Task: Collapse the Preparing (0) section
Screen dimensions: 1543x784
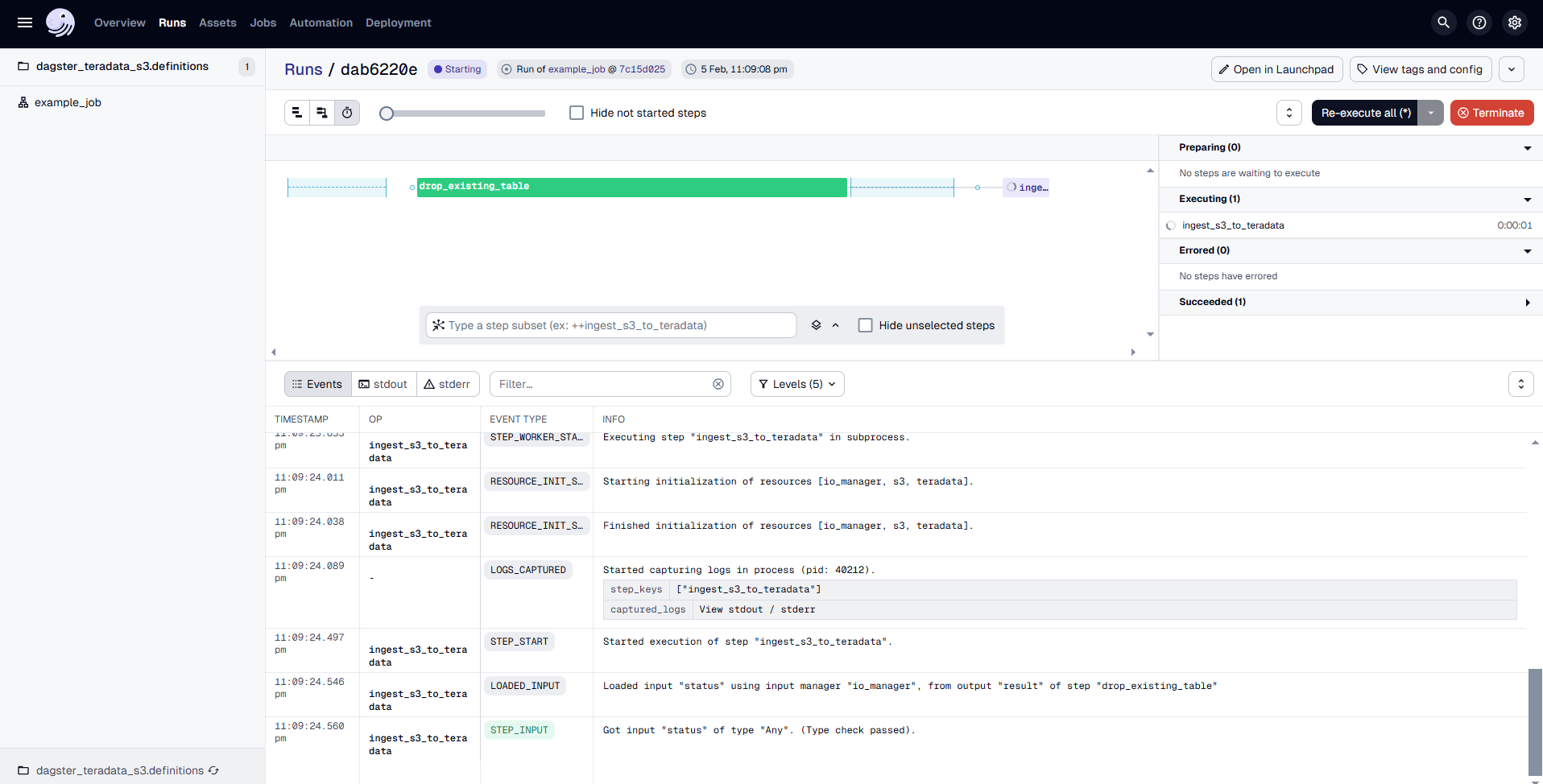Action: pos(1527,148)
